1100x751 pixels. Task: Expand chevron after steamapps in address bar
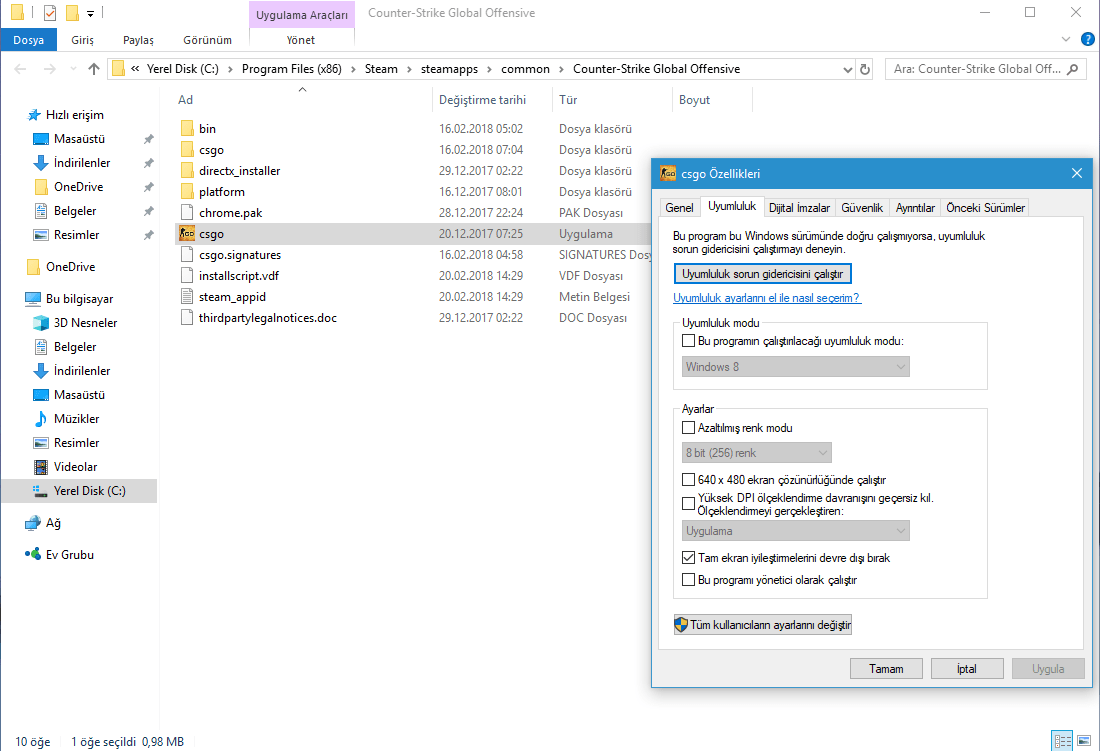pos(490,69)
